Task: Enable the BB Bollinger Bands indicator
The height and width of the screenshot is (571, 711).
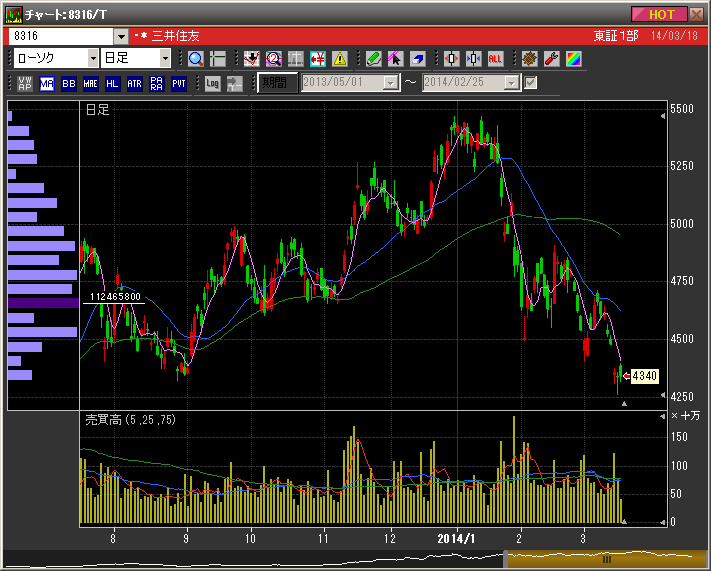Action: click(69, 83)
